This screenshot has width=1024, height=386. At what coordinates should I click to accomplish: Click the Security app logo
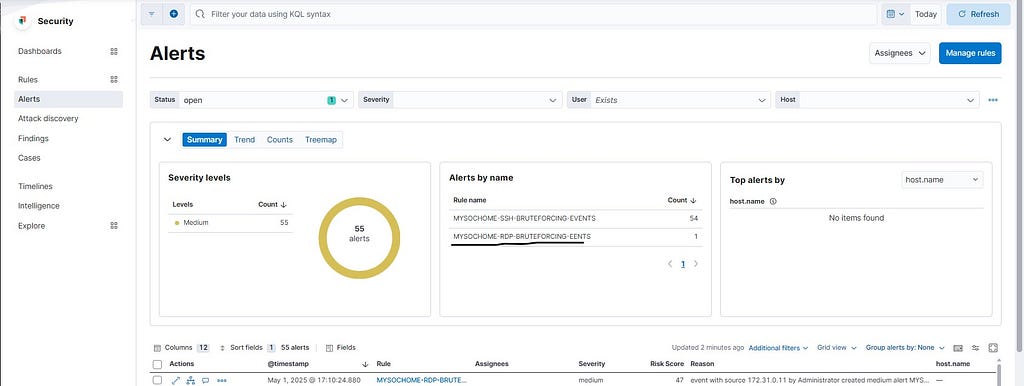click(x=23, y=21)
